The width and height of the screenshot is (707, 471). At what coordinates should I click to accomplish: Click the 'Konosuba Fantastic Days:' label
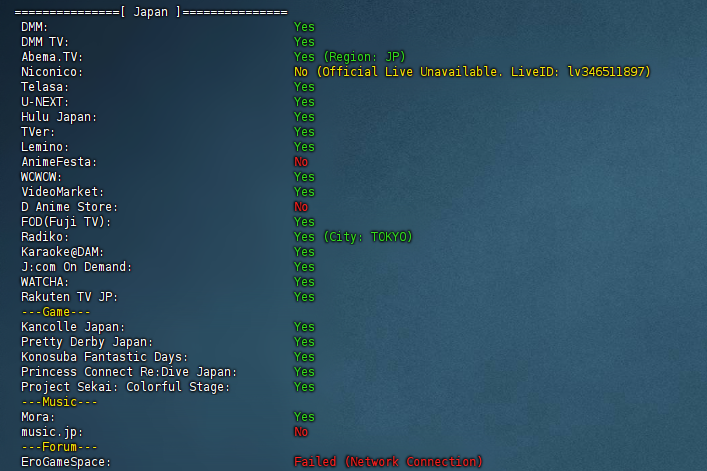point(104,357)
